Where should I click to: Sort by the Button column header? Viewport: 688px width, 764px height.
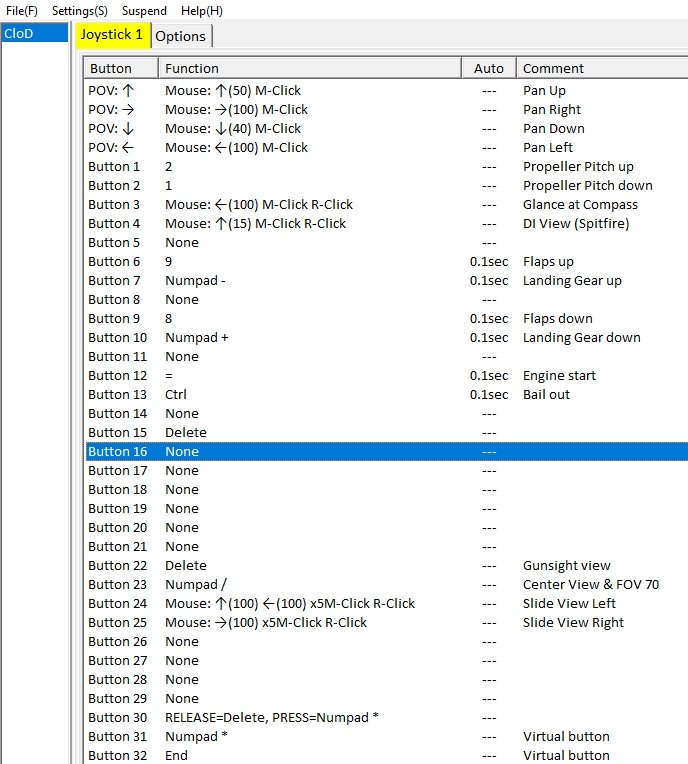tap(121, 68)
